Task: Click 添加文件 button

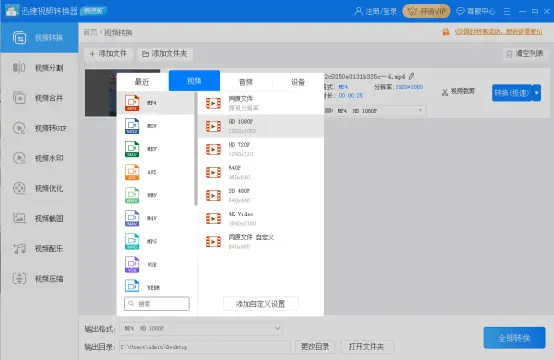Action: point(108,54)
